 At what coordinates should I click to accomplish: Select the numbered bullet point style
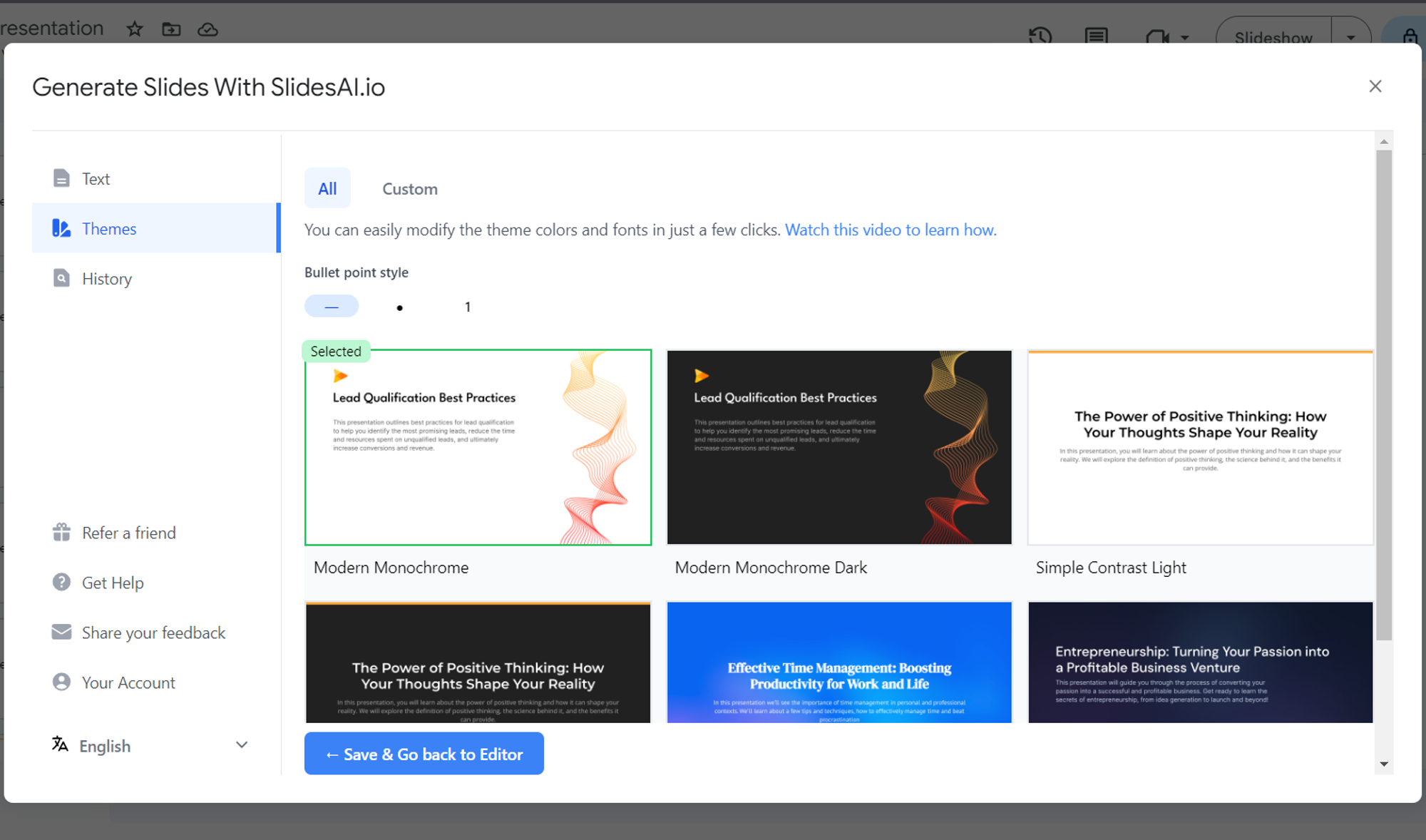pyautogui.click(x=466, y=307)
